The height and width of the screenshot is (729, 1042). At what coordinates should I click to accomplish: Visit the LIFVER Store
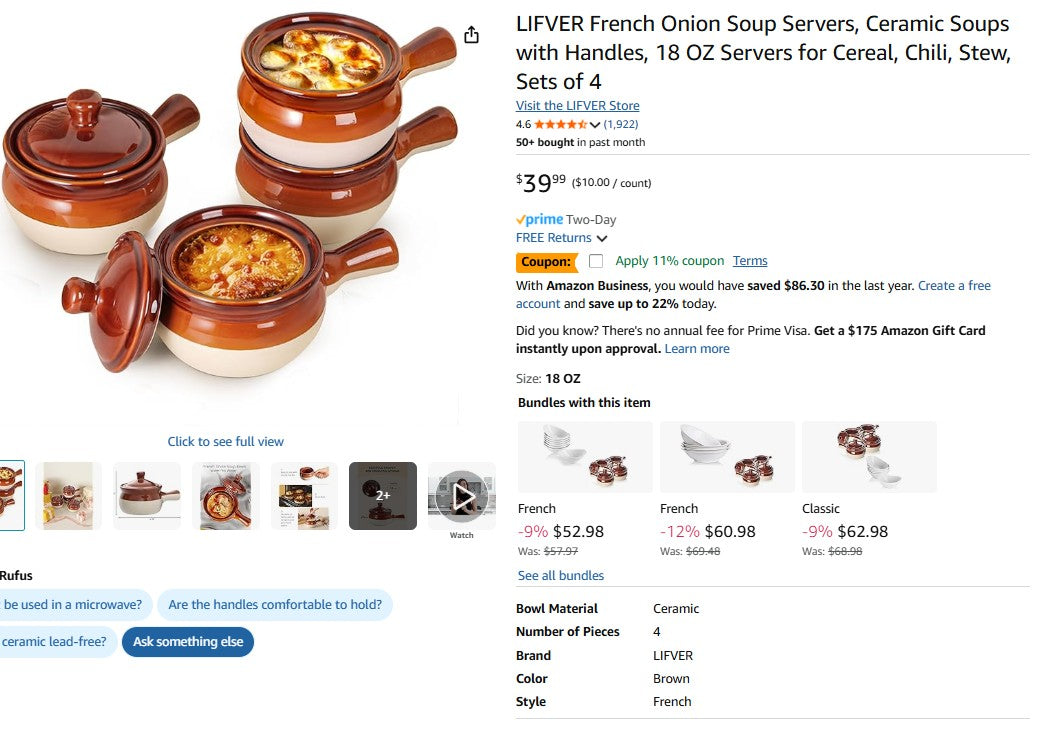pos(577,105)
